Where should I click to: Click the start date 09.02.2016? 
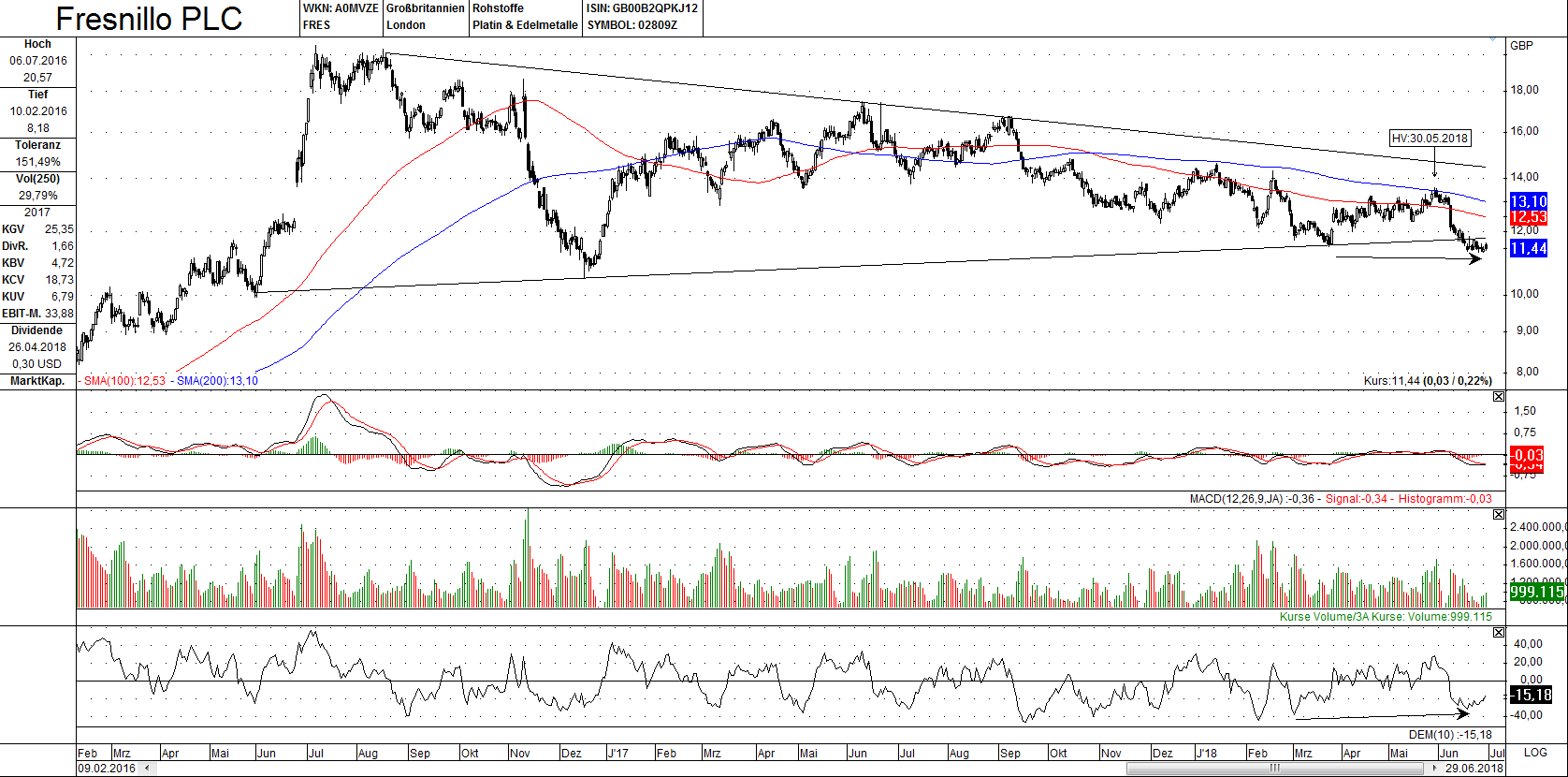pos(107,769)
